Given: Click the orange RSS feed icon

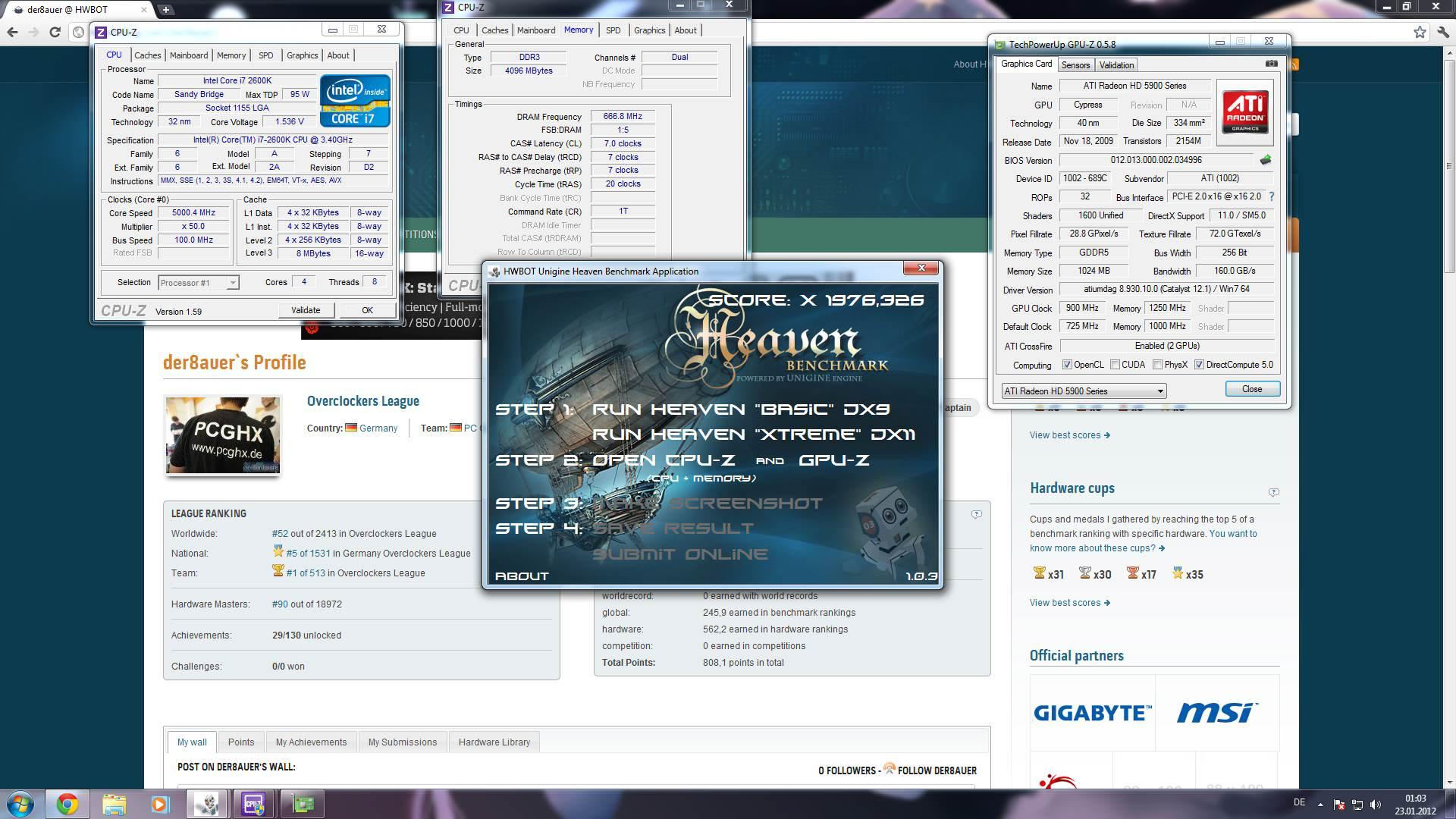Looking at the screenshot, I should click(x=1294, y=64).
